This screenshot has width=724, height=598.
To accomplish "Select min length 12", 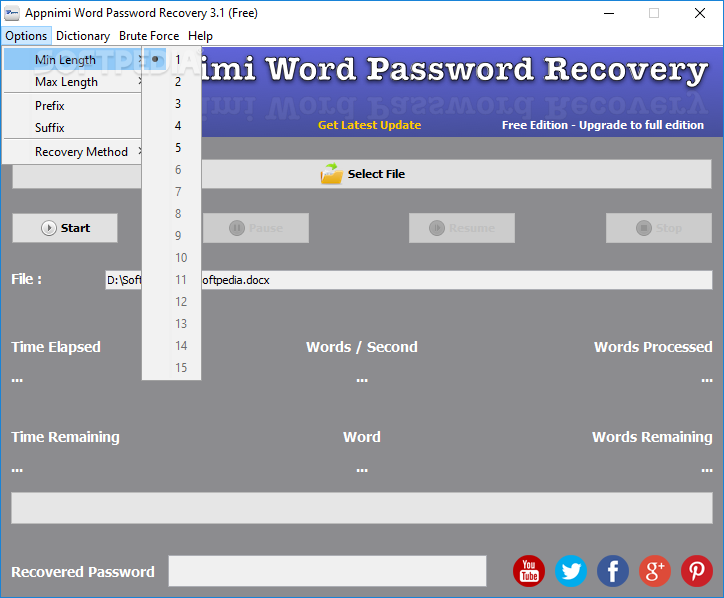I will click(x=171, y=302).
